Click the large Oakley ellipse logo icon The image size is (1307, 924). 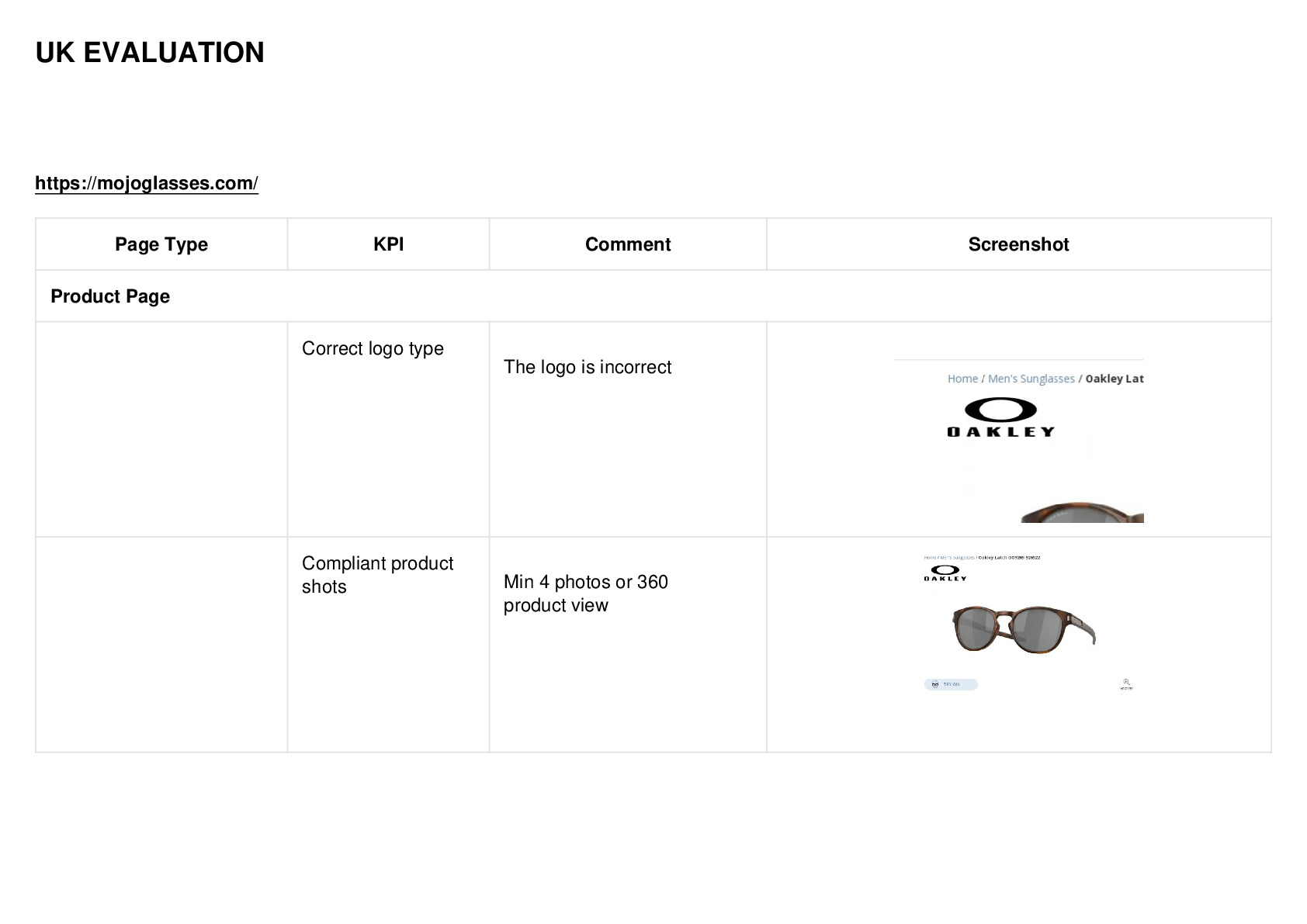(1000, 410)
